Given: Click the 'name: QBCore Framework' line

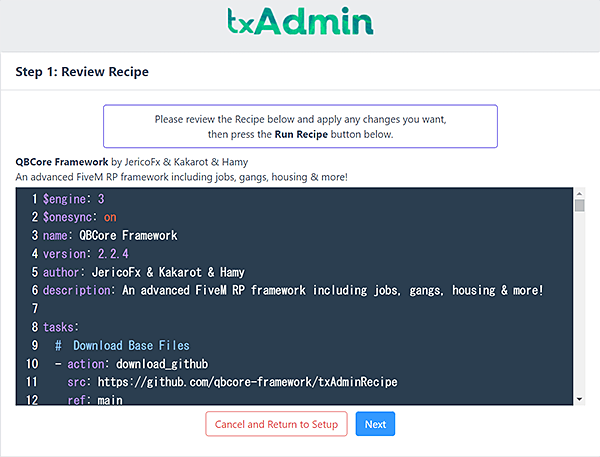Looking at the screenshot, I should pos(110,235).
